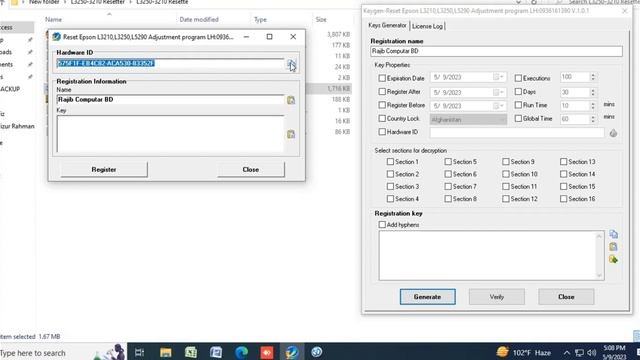Enable Register After checkbox
This screenshot has width=640, height=360.
click(x=382, y=92)
